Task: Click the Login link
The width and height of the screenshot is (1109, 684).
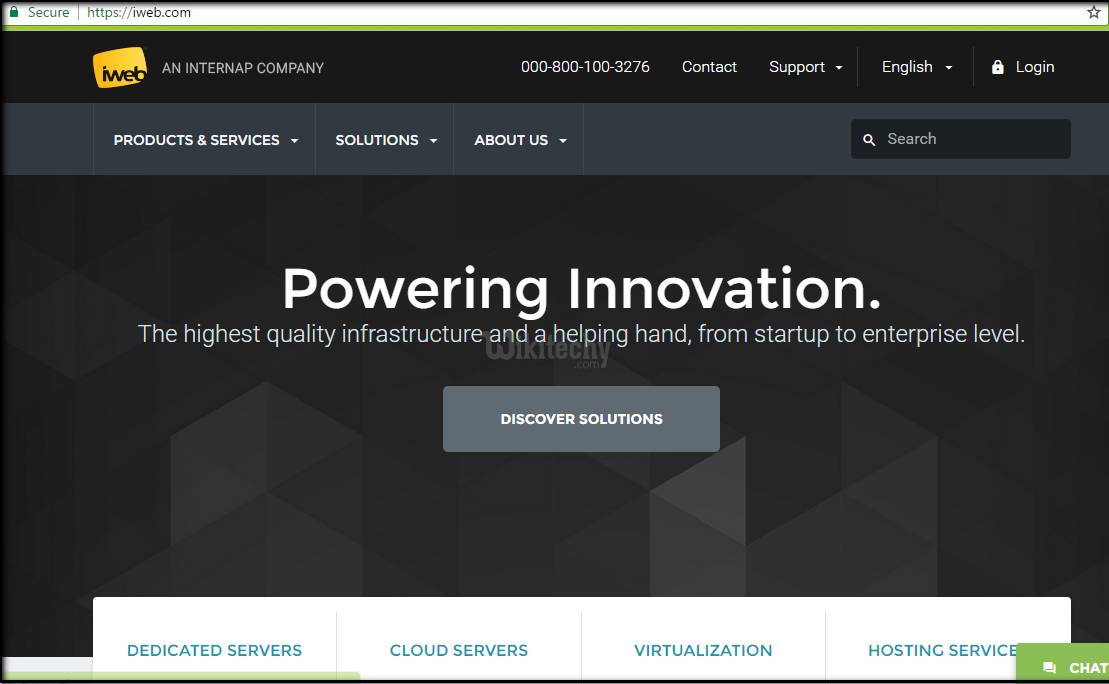Action: click(1035, 67)
